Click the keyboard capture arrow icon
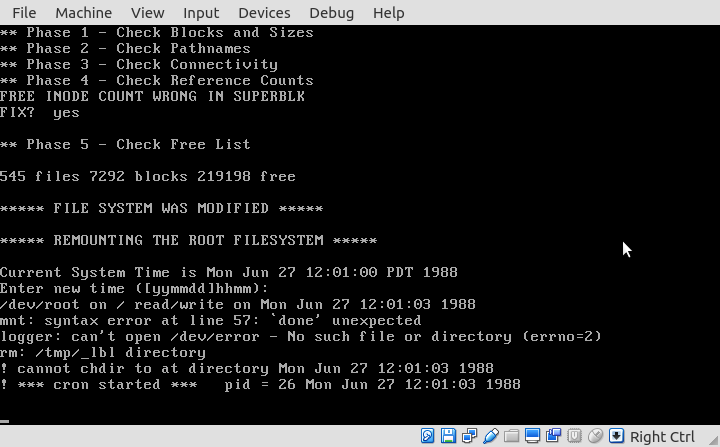 [617, 436]
